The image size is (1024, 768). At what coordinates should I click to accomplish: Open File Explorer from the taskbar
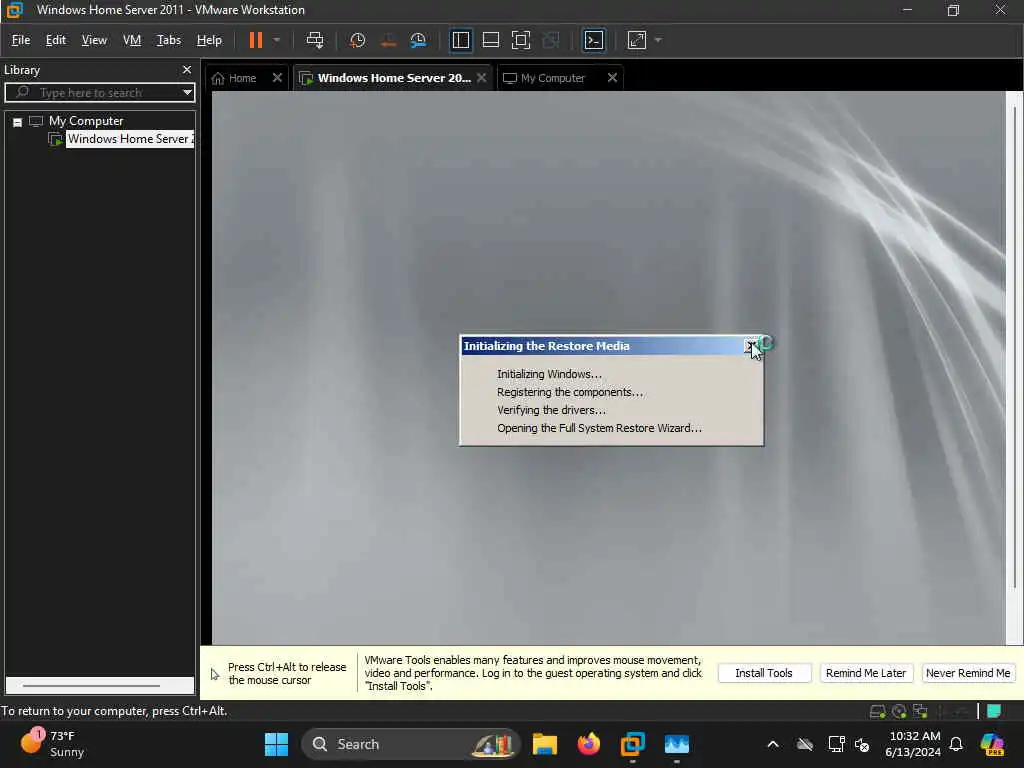pyautogui.click(x=545, y=744)
